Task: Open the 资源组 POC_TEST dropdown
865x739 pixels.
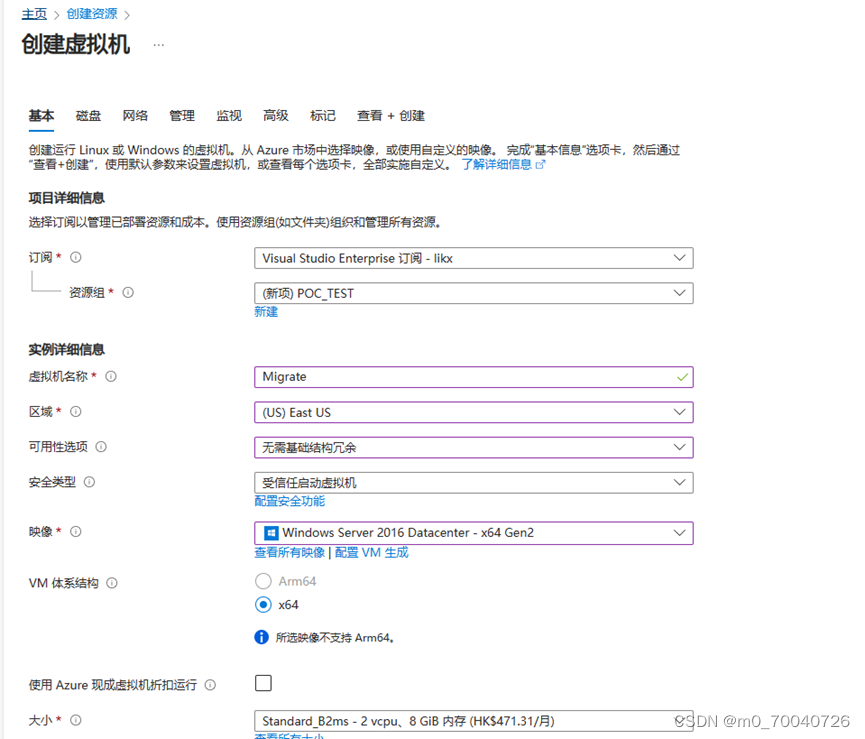Action: tap(473, 293)
